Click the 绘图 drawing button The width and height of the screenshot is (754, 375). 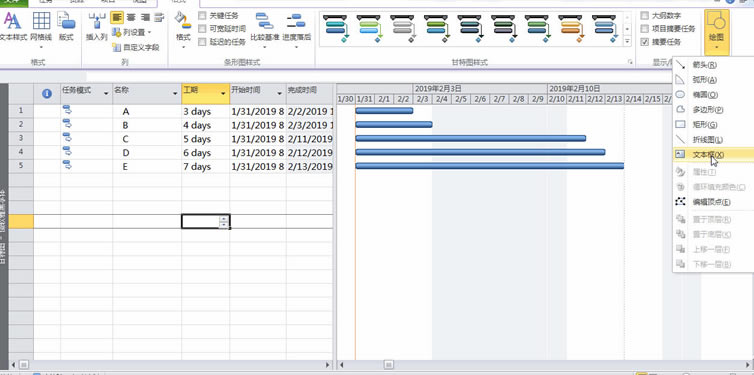pyautogui.click(x=716, y=31)
